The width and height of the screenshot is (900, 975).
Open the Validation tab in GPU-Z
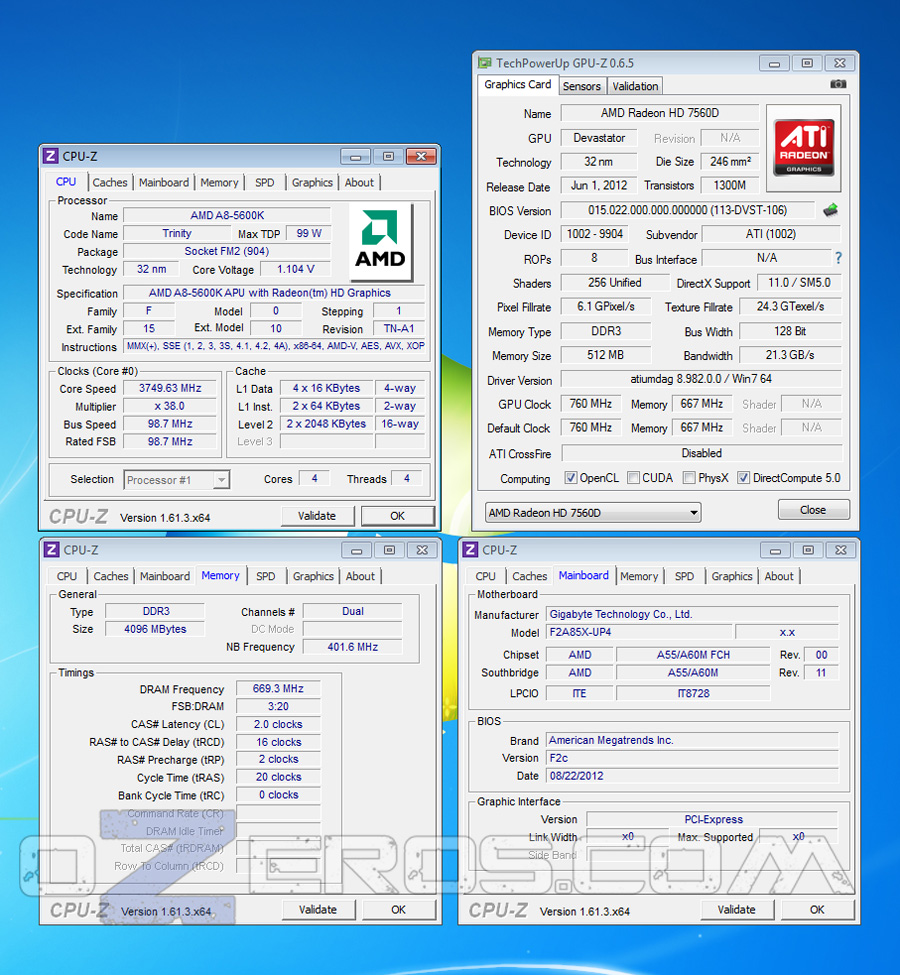click(634, 86)
